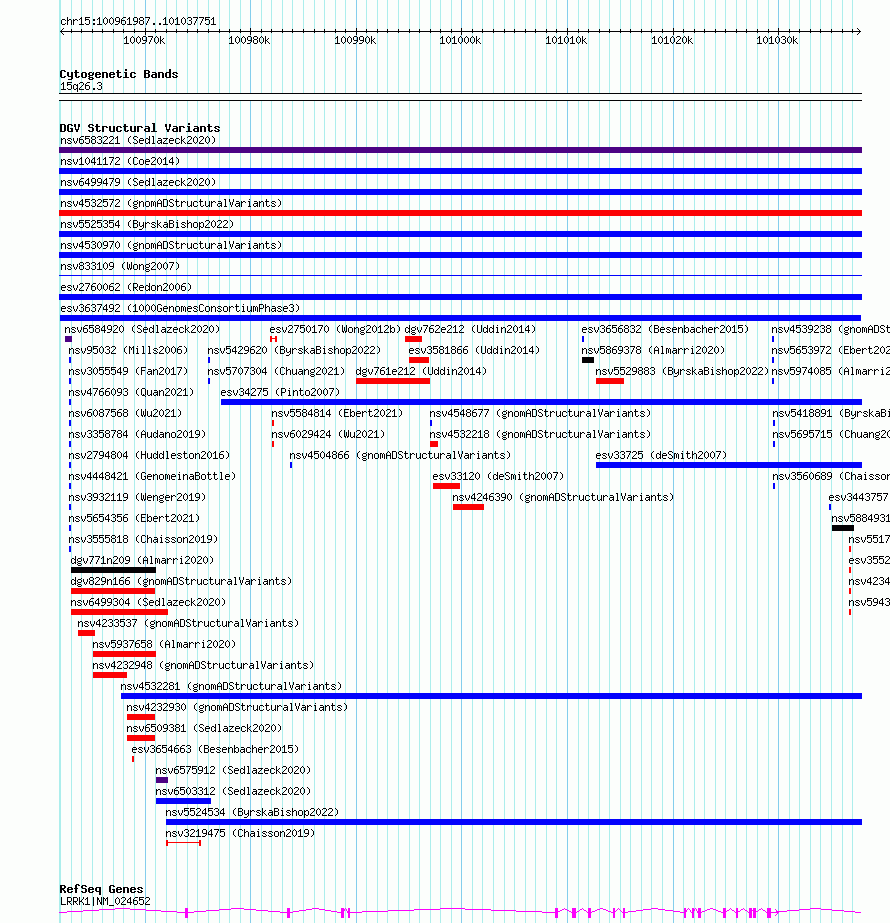
Task: Click esv3581866 (Uddin2014) label
Action: (474, 350)
